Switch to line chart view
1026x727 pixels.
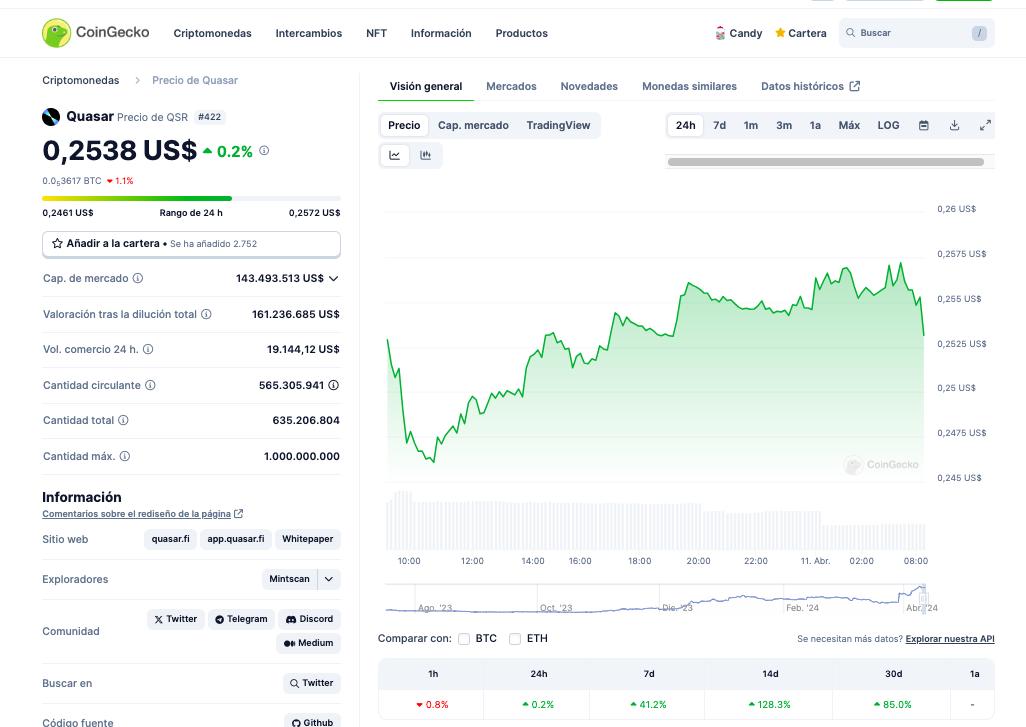click(395, 155)
